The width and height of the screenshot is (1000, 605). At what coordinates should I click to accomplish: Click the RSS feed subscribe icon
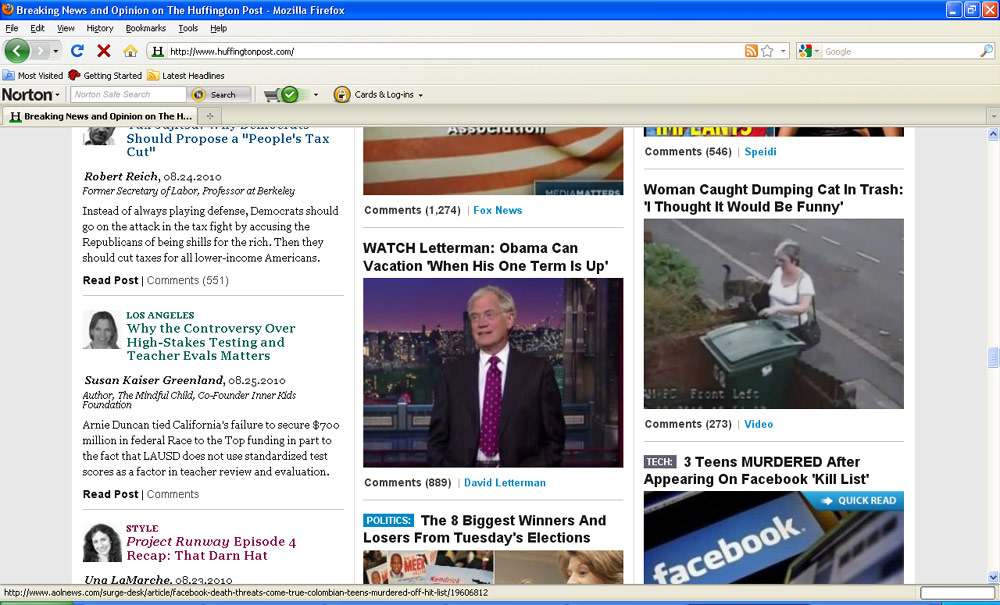coord(751,51)
